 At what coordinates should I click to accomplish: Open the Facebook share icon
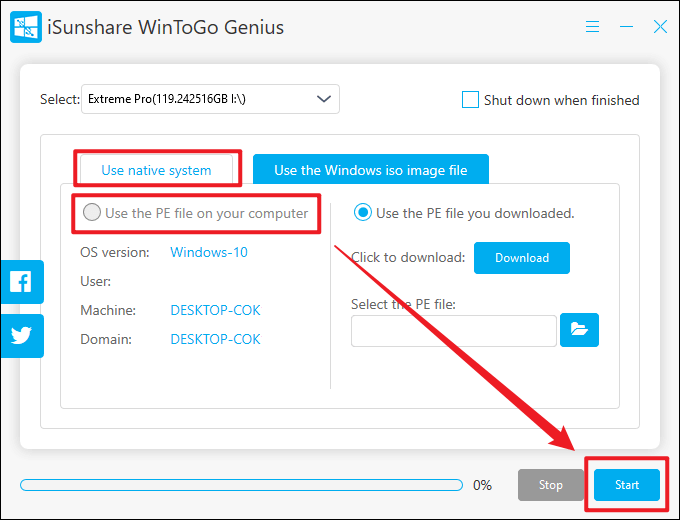click(21, 282)
